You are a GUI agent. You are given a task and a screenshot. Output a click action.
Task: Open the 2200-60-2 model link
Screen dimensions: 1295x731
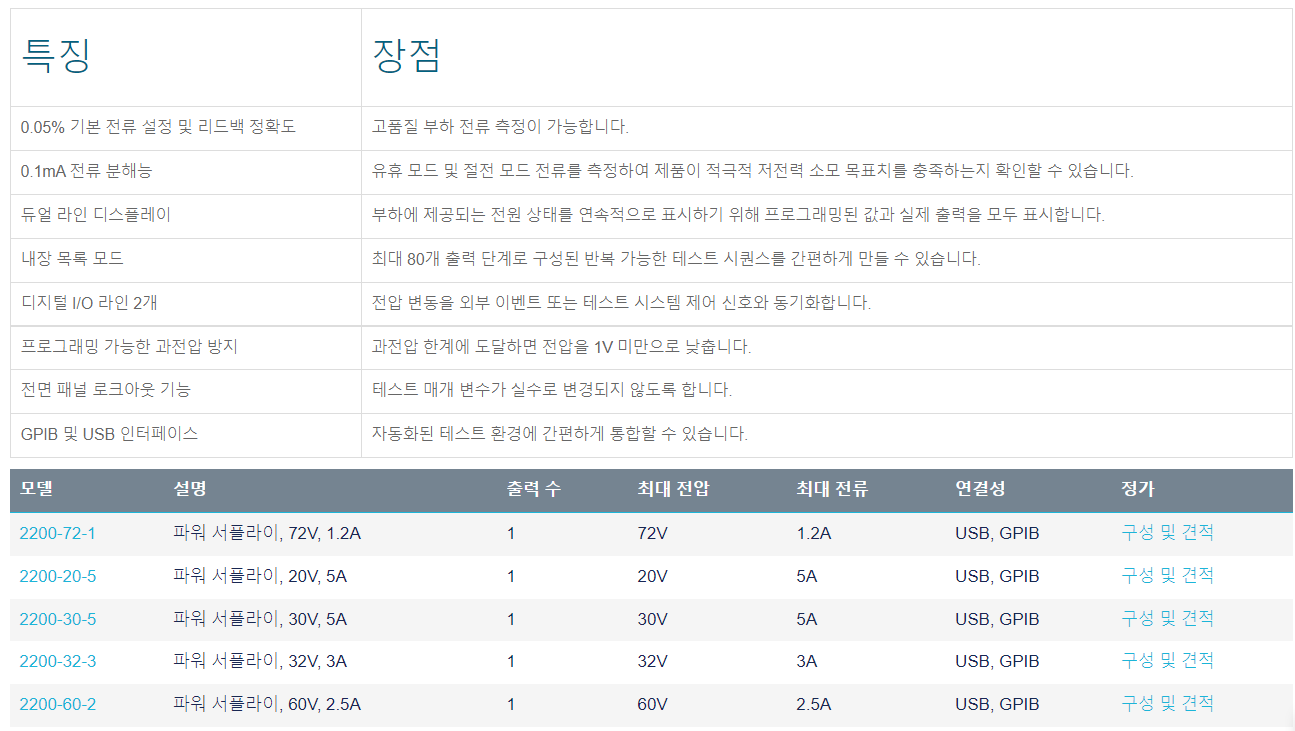(58, 705)
